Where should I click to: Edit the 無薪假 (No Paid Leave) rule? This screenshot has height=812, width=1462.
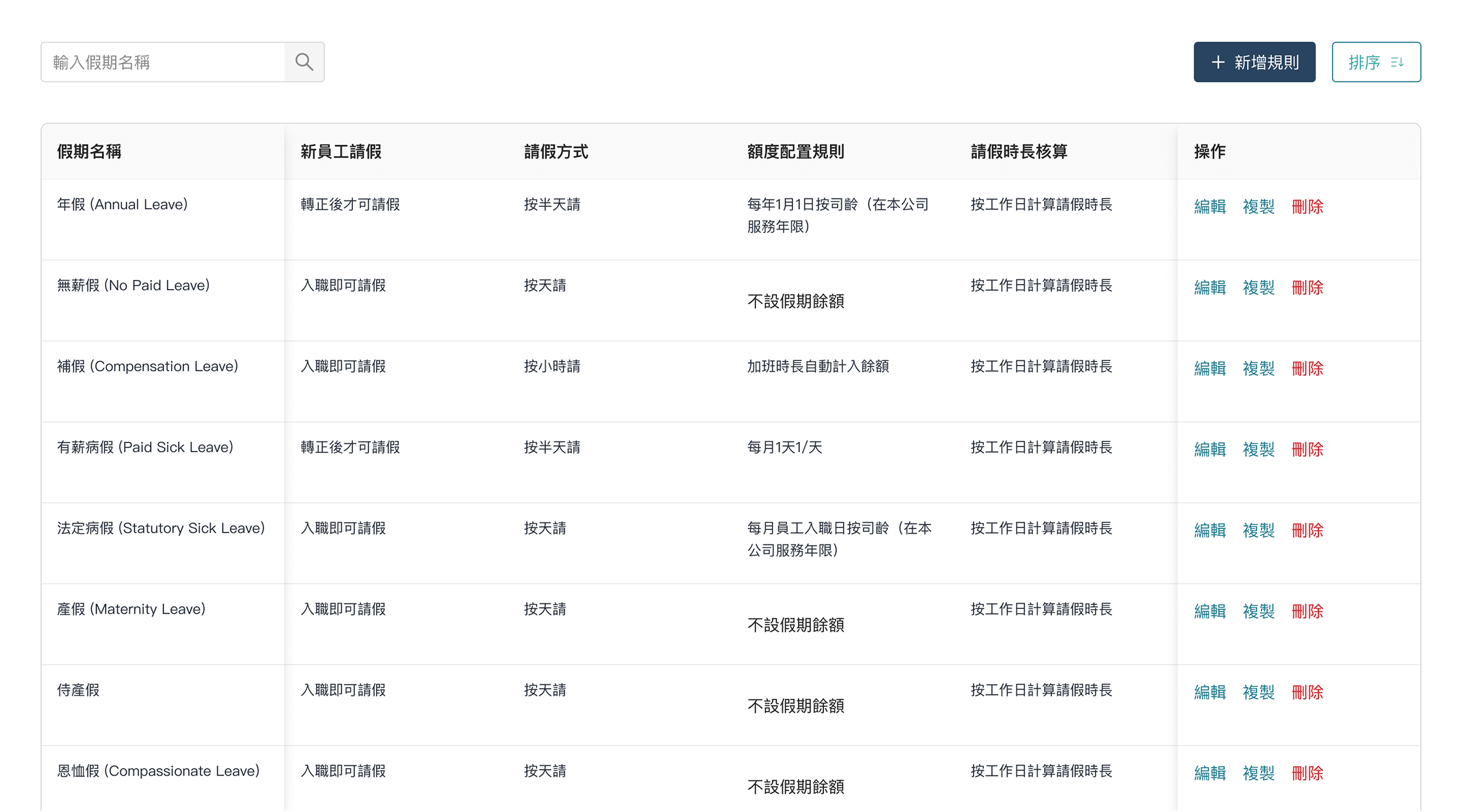click(x=1209, y=287)
